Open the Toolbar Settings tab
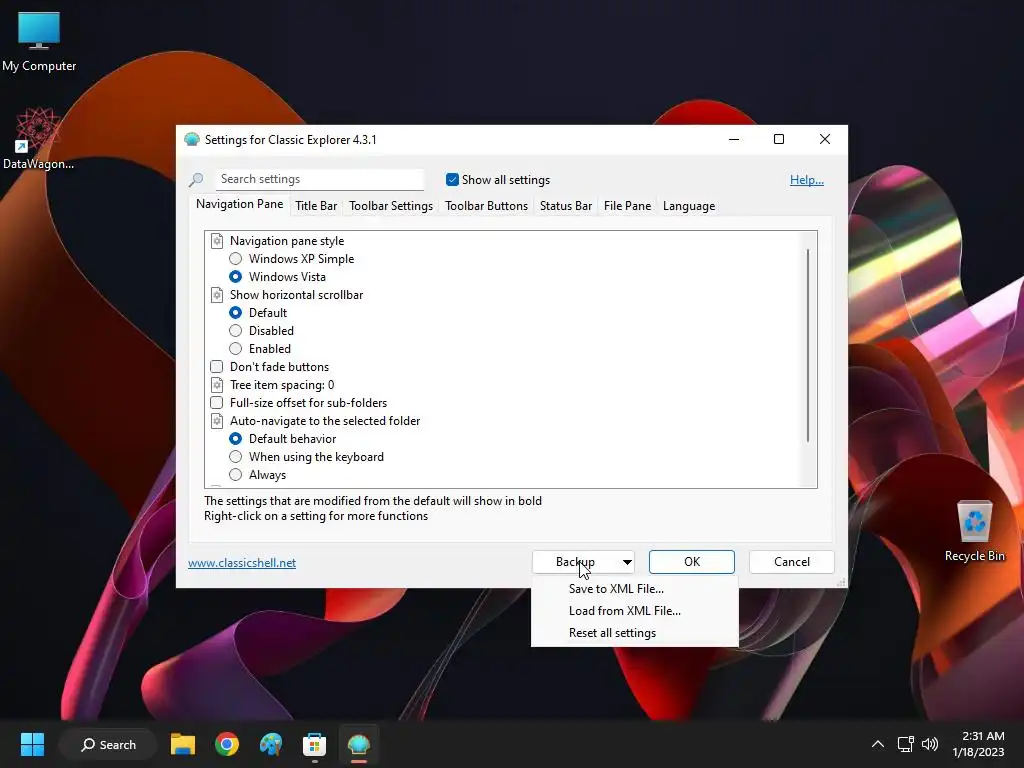Image resolution: width=1024 pixels, height=768 pixels. [391, 206]
